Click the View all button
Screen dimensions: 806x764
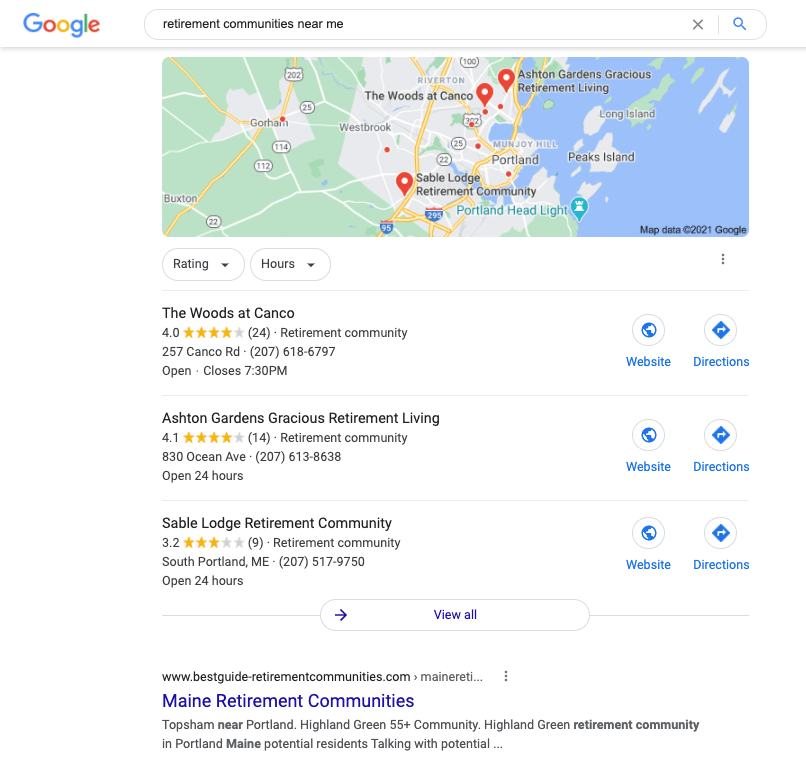(x=454, y=615)
